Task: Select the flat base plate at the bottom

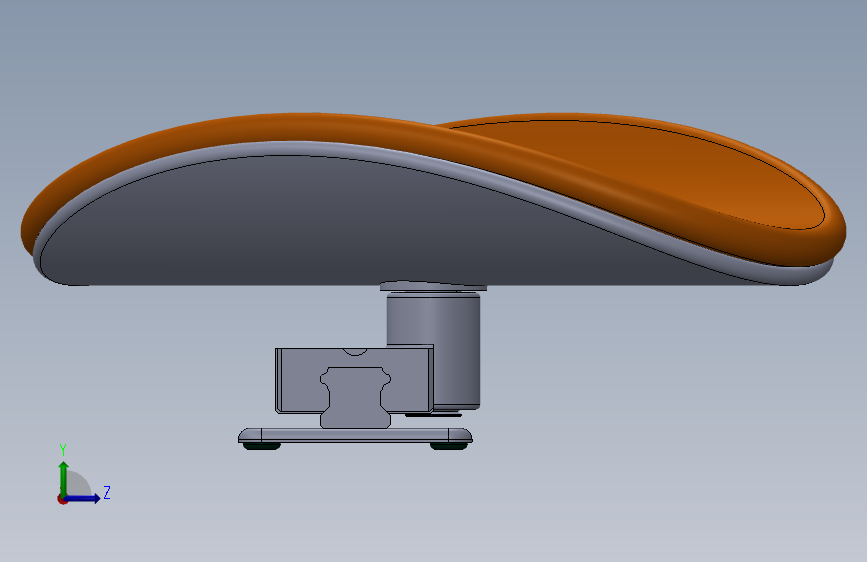Action: [x=355, y=435]
